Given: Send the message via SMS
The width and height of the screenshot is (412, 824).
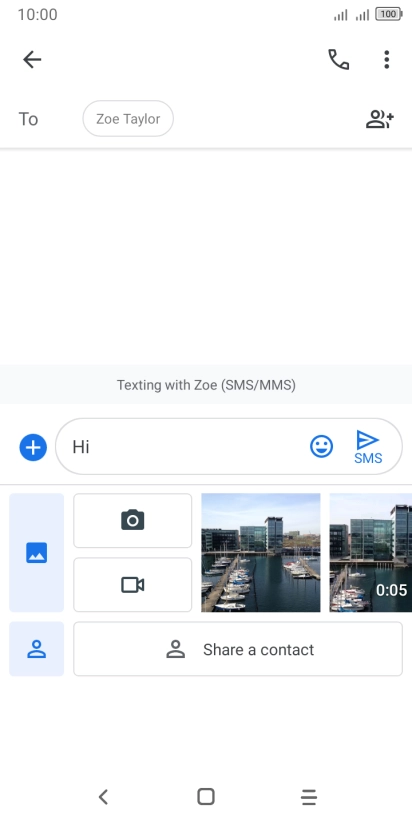Looking at the screenshot, I should click(368, 447).
